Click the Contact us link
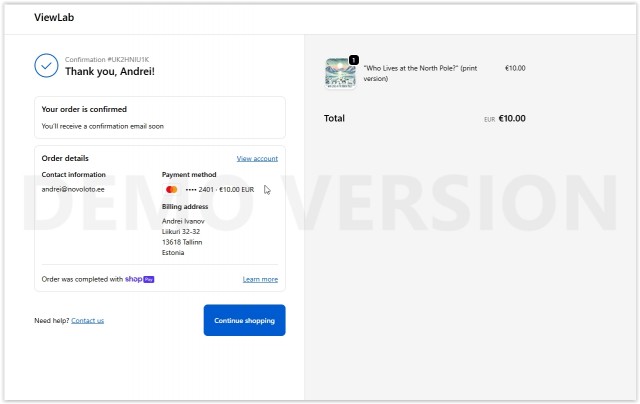This screenshot has width=640, height=404. click(87, 320)
